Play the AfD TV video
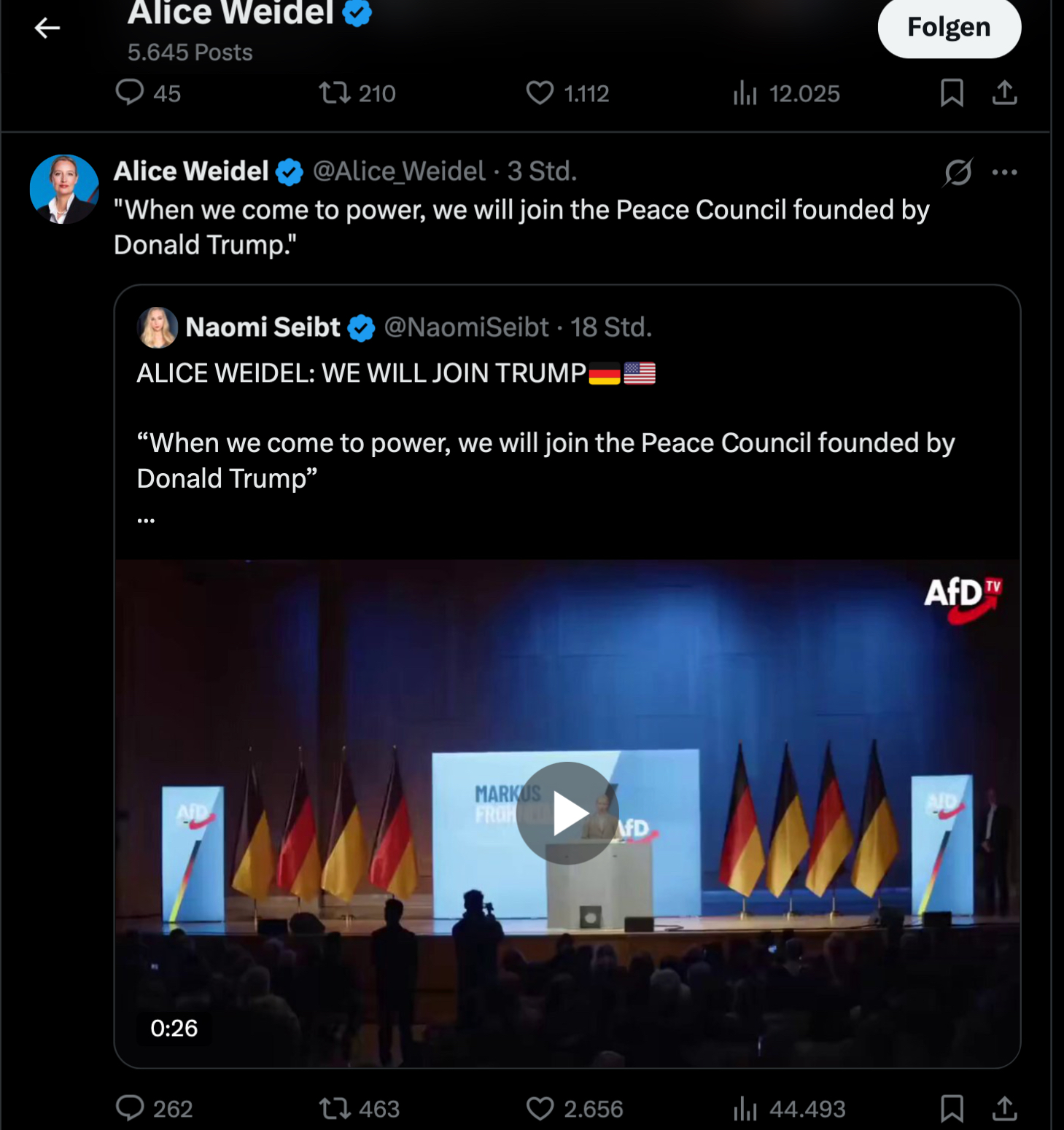This screenshot has height=1130, width=1064. point(567,813)
